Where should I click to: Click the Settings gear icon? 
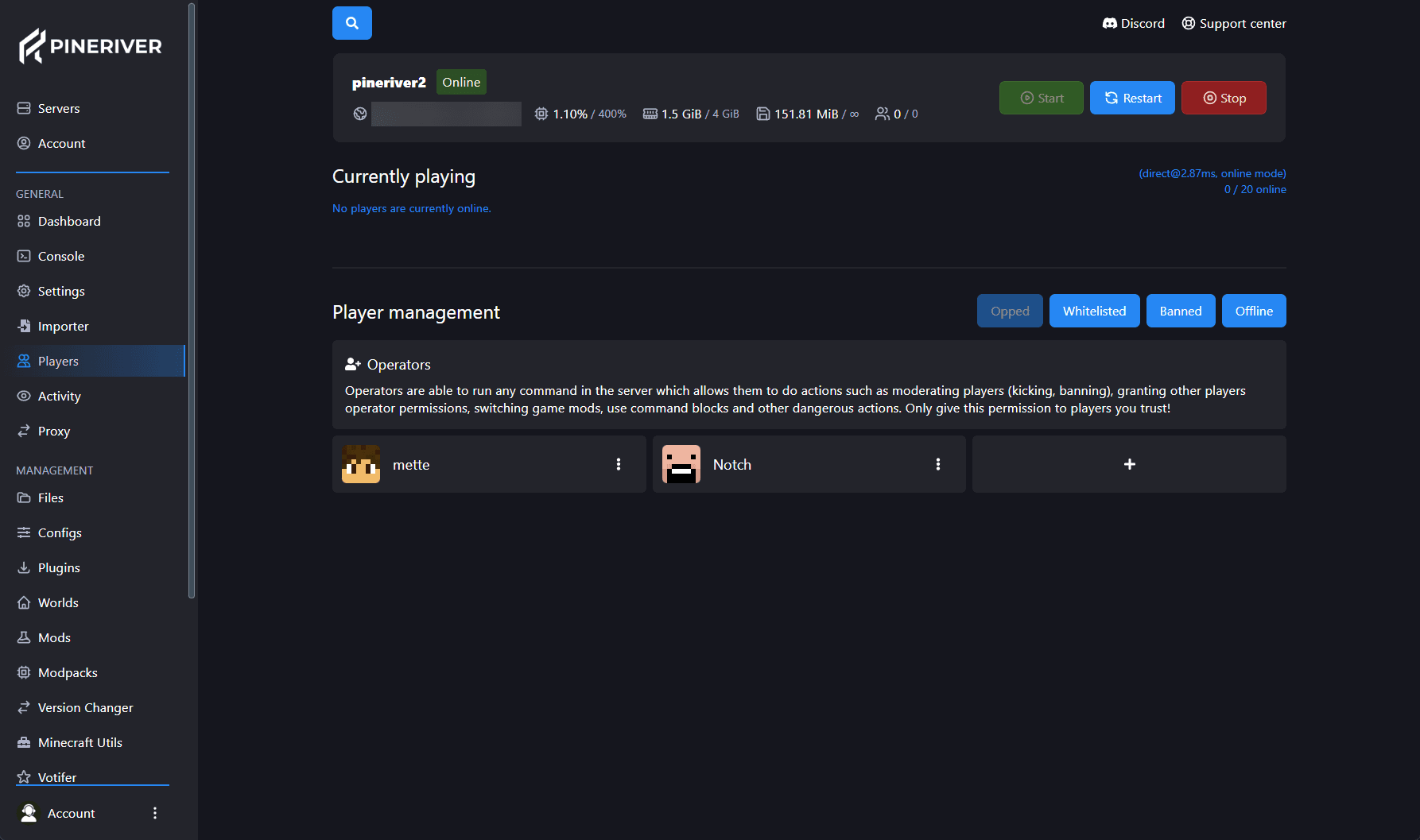[24, 291]
